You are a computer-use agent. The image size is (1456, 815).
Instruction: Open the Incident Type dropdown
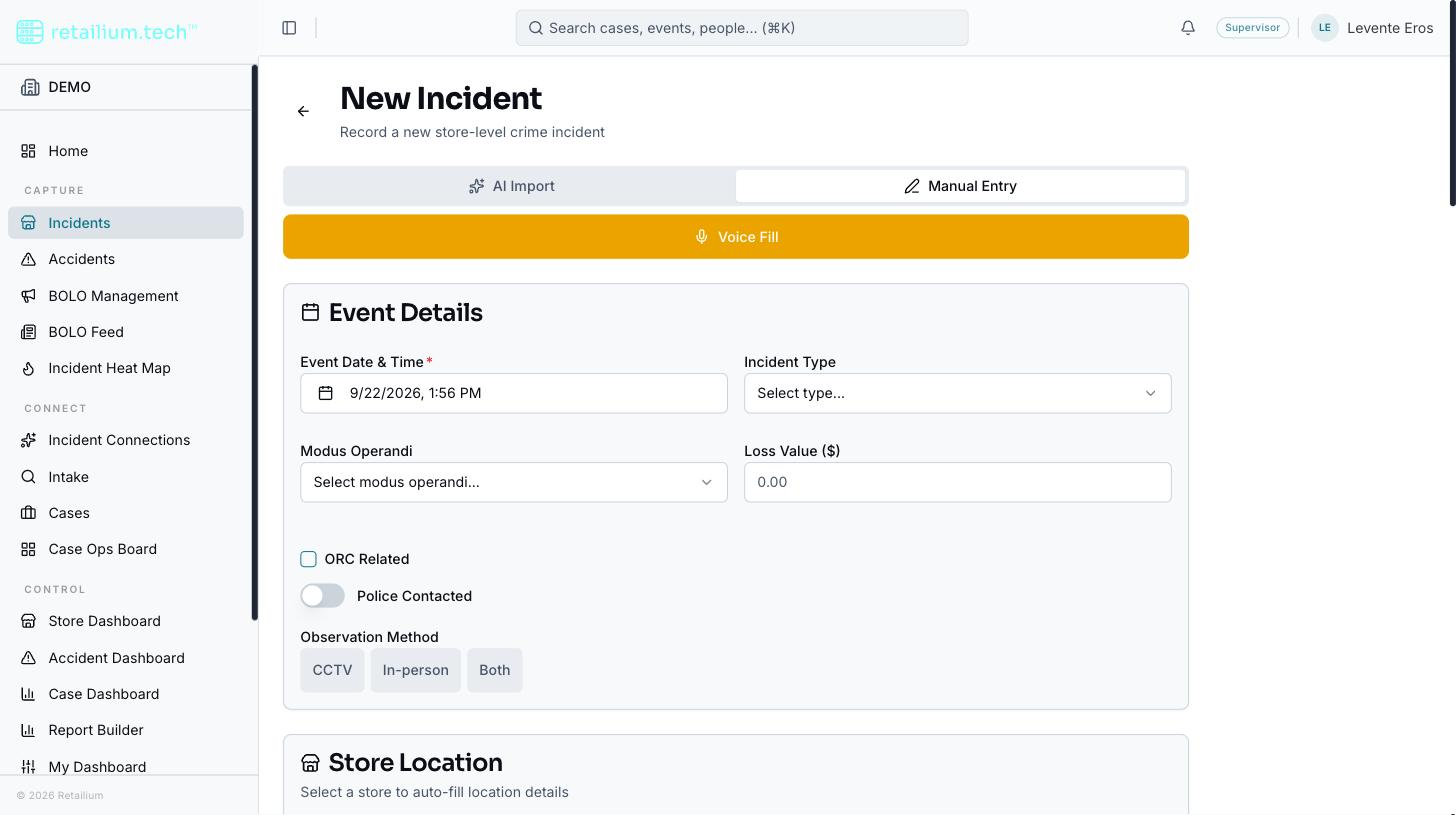click(957, 393)
